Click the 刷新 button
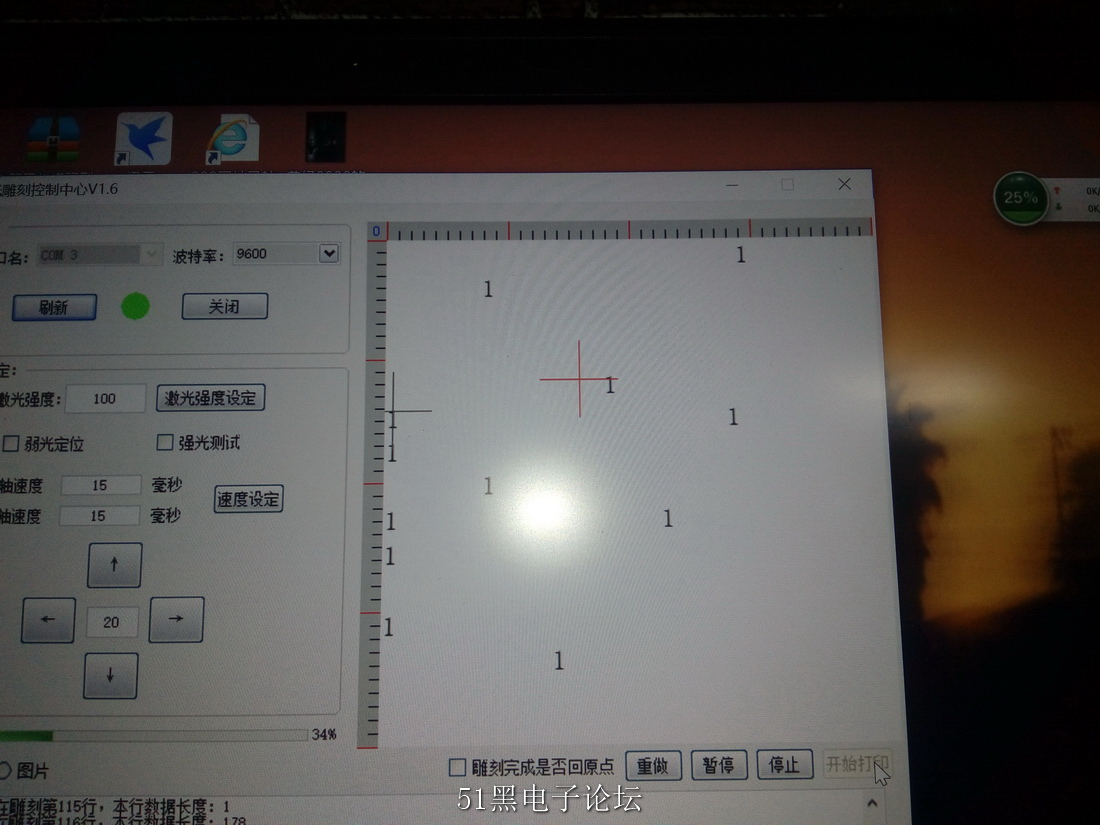The width and height of the screenshot is (1100, 825). tap(54, 307)
